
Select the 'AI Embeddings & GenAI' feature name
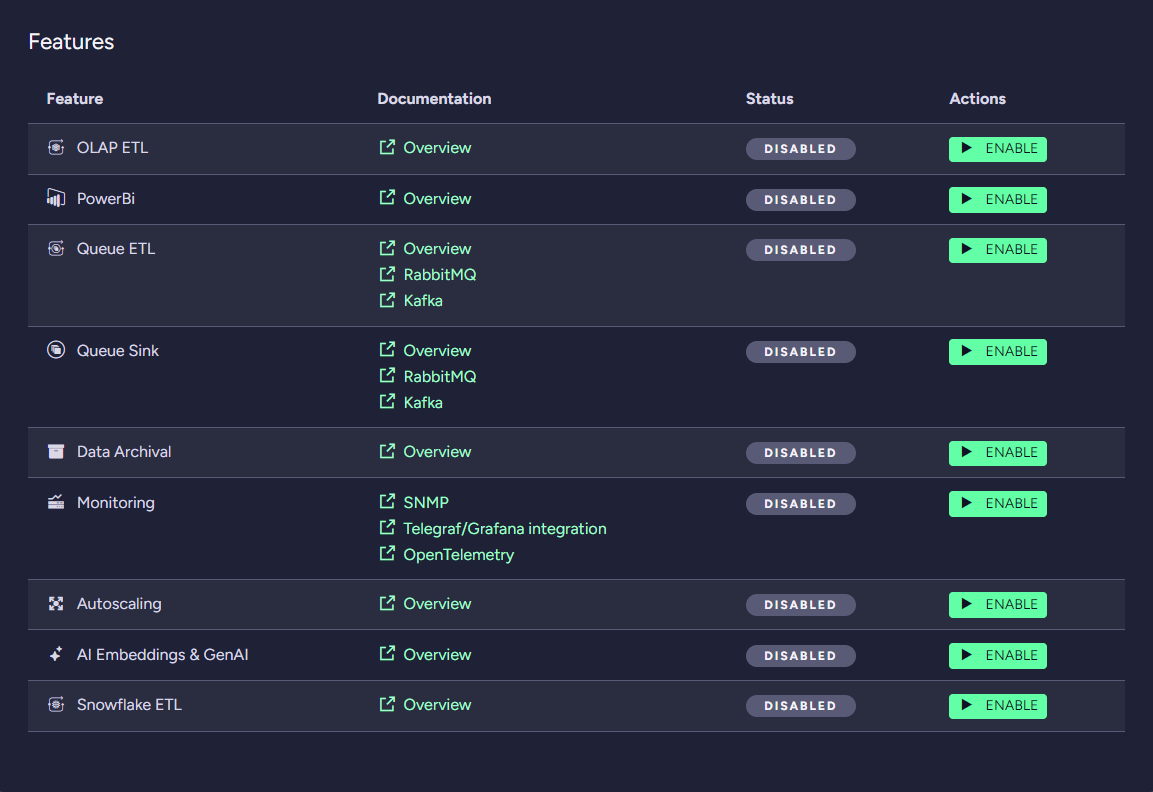click(x=163, y=654)
